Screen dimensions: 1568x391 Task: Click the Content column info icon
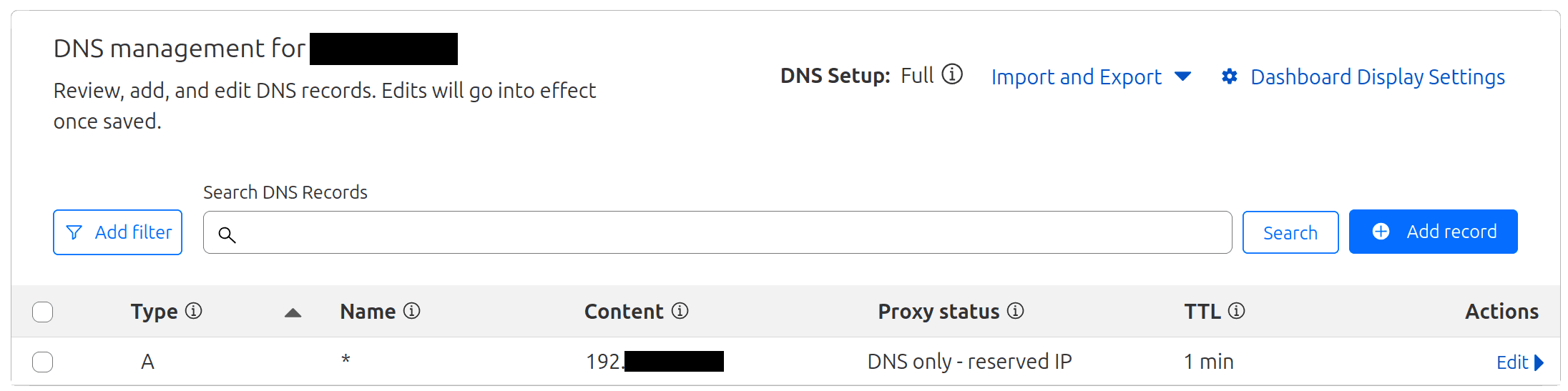680,311
